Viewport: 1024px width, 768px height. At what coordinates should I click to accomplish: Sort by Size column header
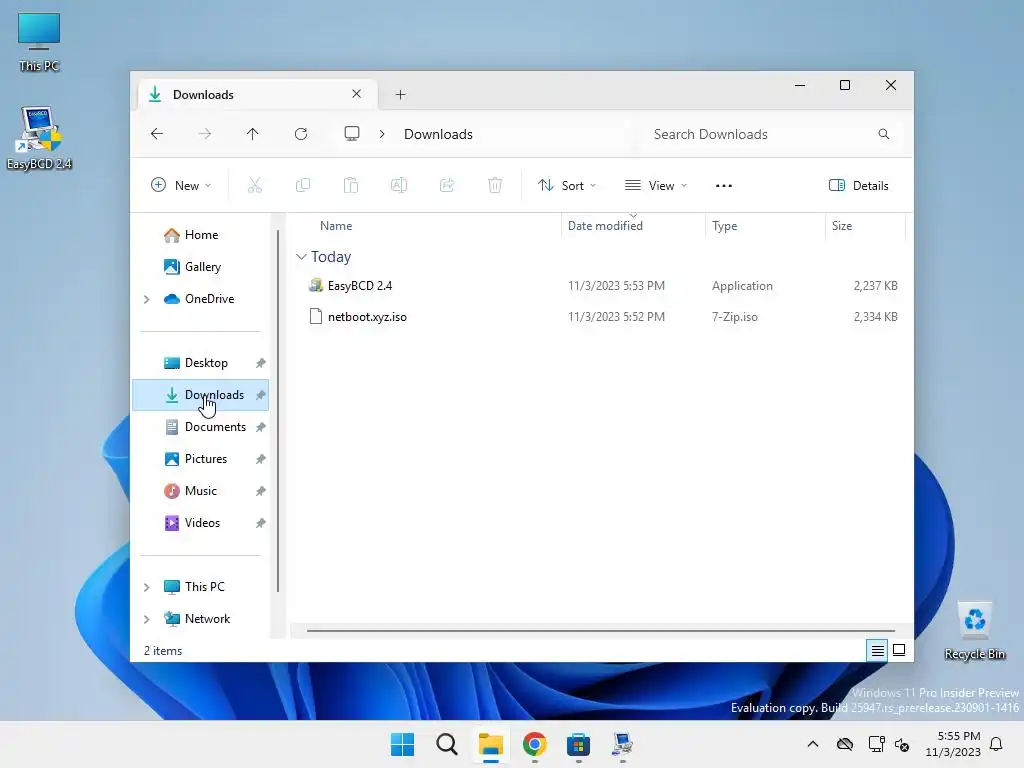865,226
